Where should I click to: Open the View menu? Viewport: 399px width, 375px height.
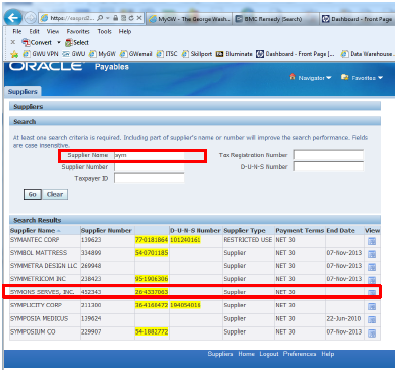coord(53,31)
